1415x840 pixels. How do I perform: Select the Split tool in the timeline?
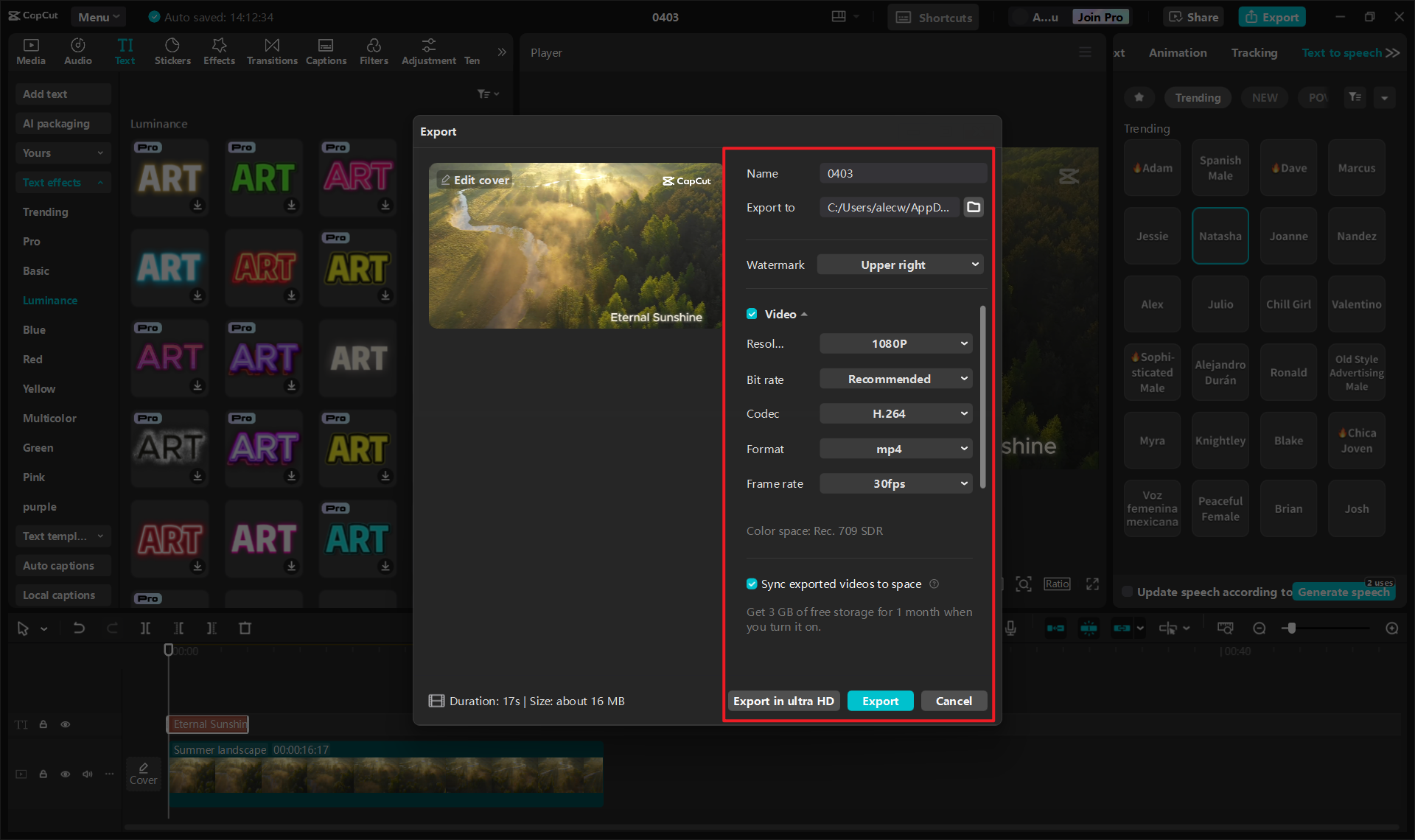tap(145, 628)
